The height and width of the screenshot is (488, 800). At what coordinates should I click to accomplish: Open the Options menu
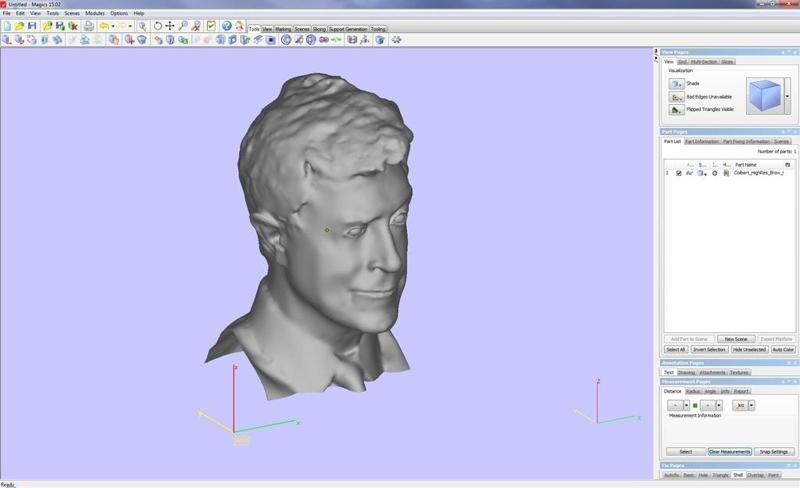coord(119,13)
